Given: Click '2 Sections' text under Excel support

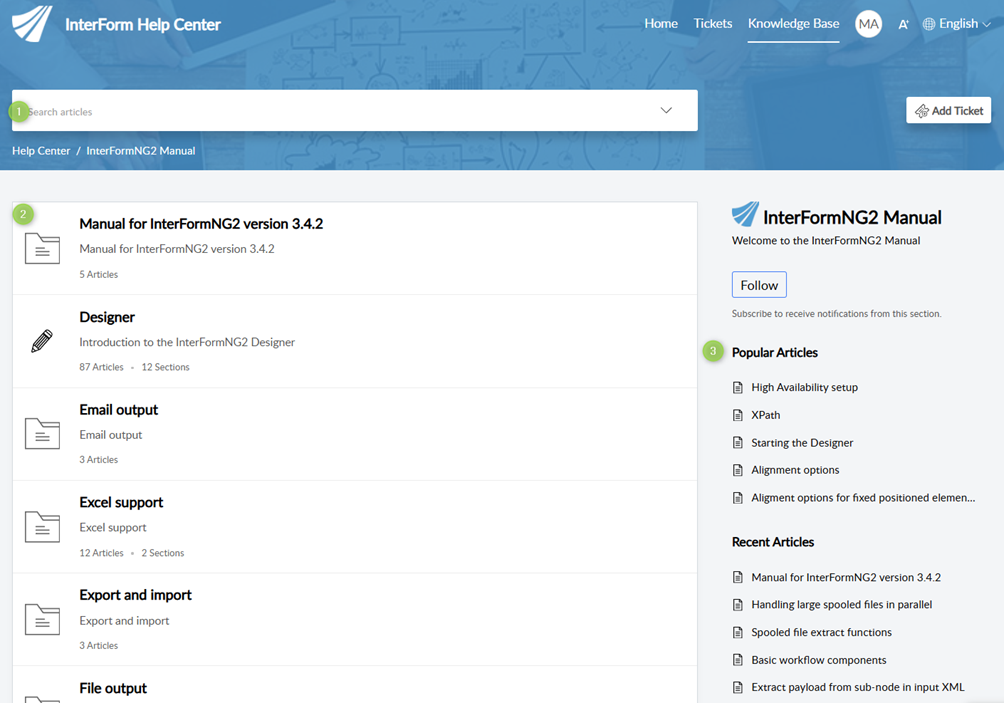Looking at the screenshot, I should coord(163,553).
